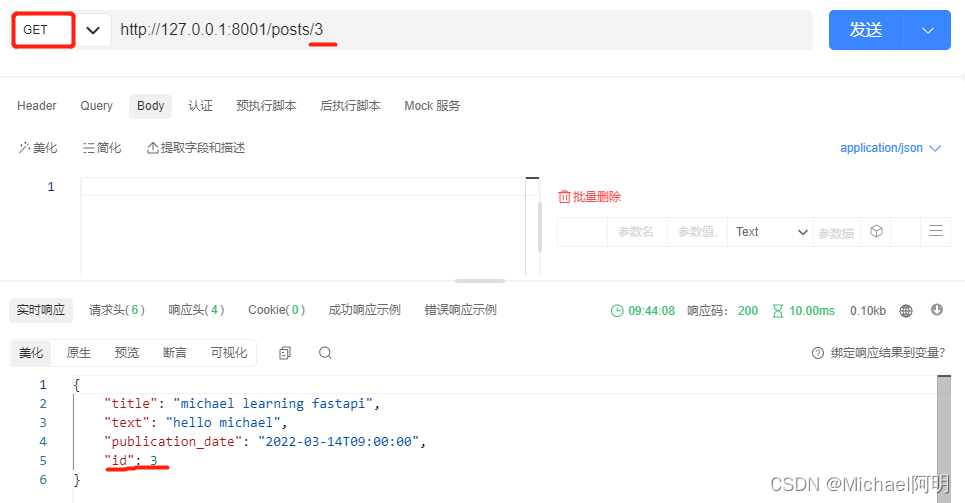Click the 参数名 parameter name field
The width and height of the screenshot is (965, 503).
(636, 232)
